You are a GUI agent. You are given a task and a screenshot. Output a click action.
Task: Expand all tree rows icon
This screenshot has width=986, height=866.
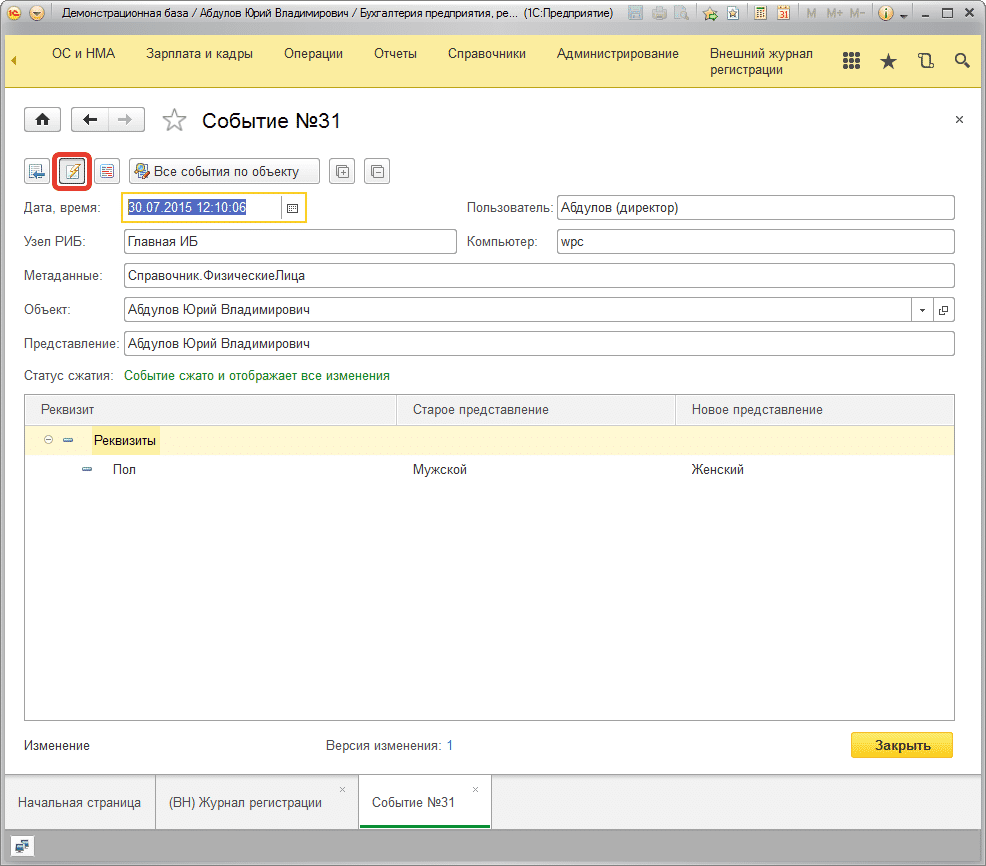[x=342, y=171]
